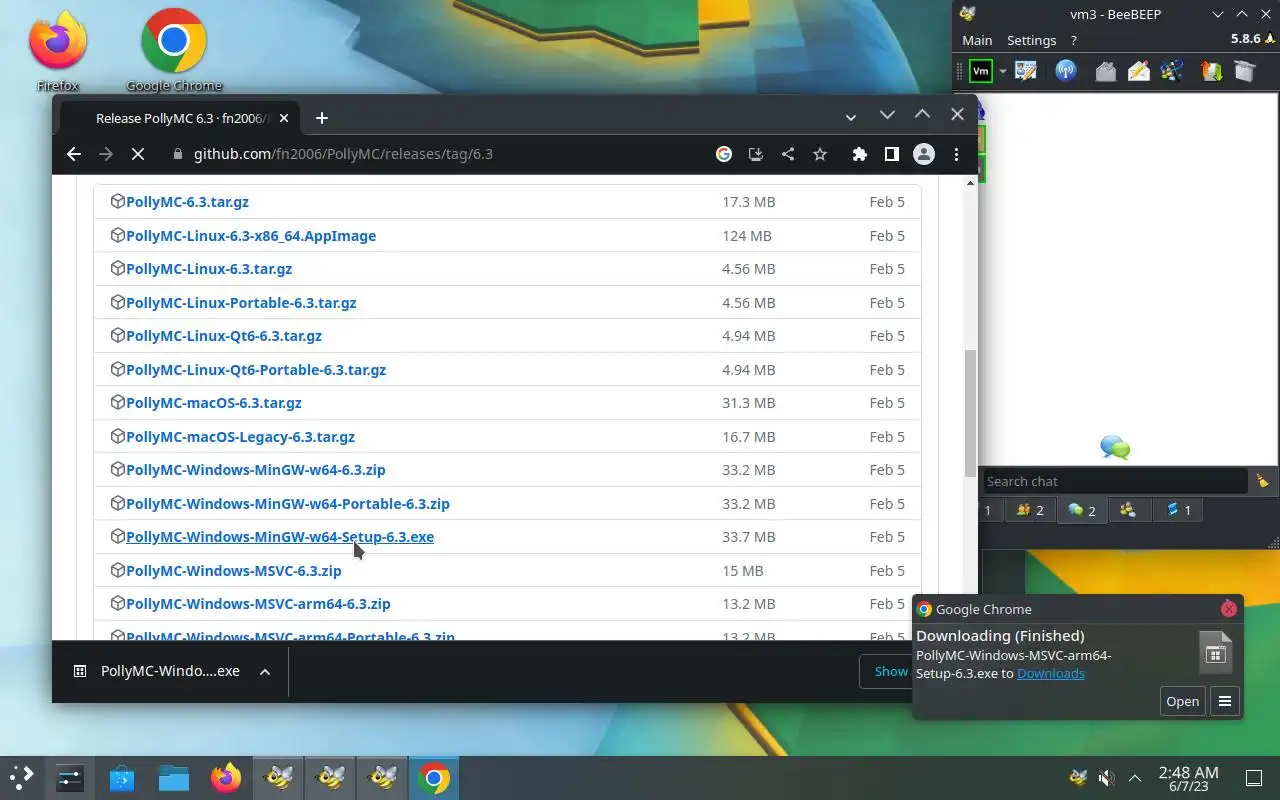Click the Search chat field
Screen dimensions: 1280x800
[1115, 481]
